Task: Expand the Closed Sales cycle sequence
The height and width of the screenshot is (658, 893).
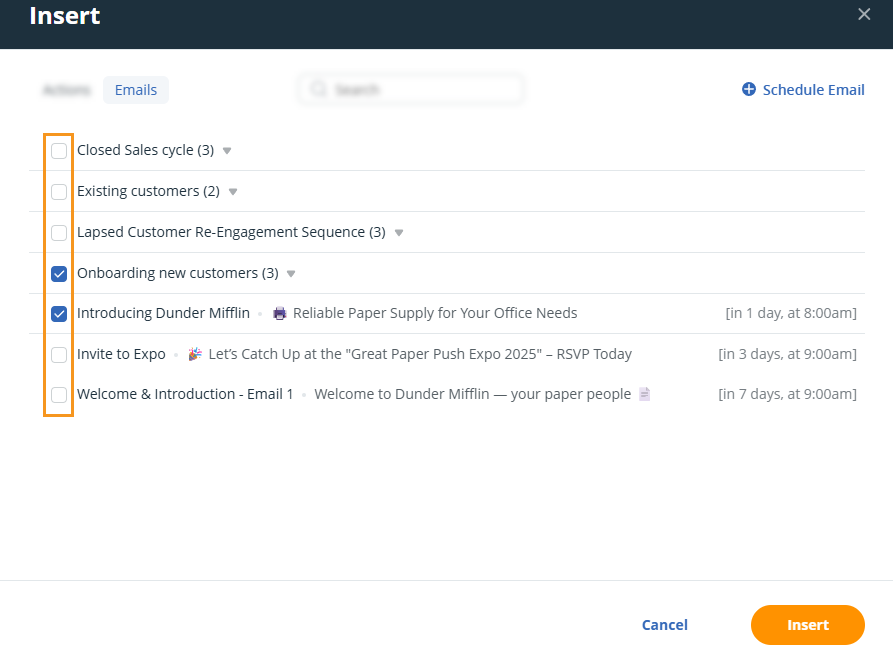Action: point(226,150)
